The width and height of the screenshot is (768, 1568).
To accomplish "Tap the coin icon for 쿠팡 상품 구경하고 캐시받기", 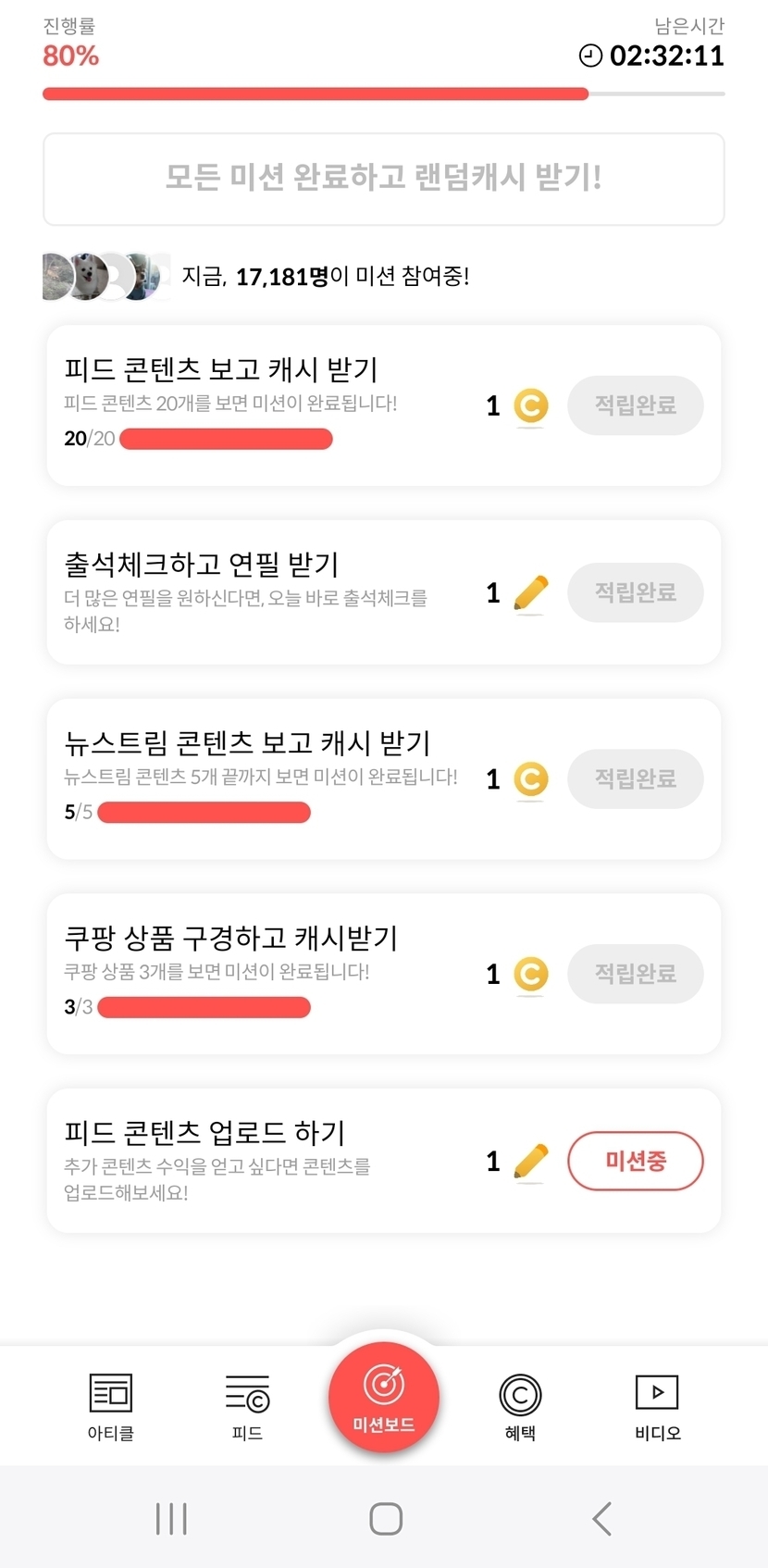I will tap(530, 974).
